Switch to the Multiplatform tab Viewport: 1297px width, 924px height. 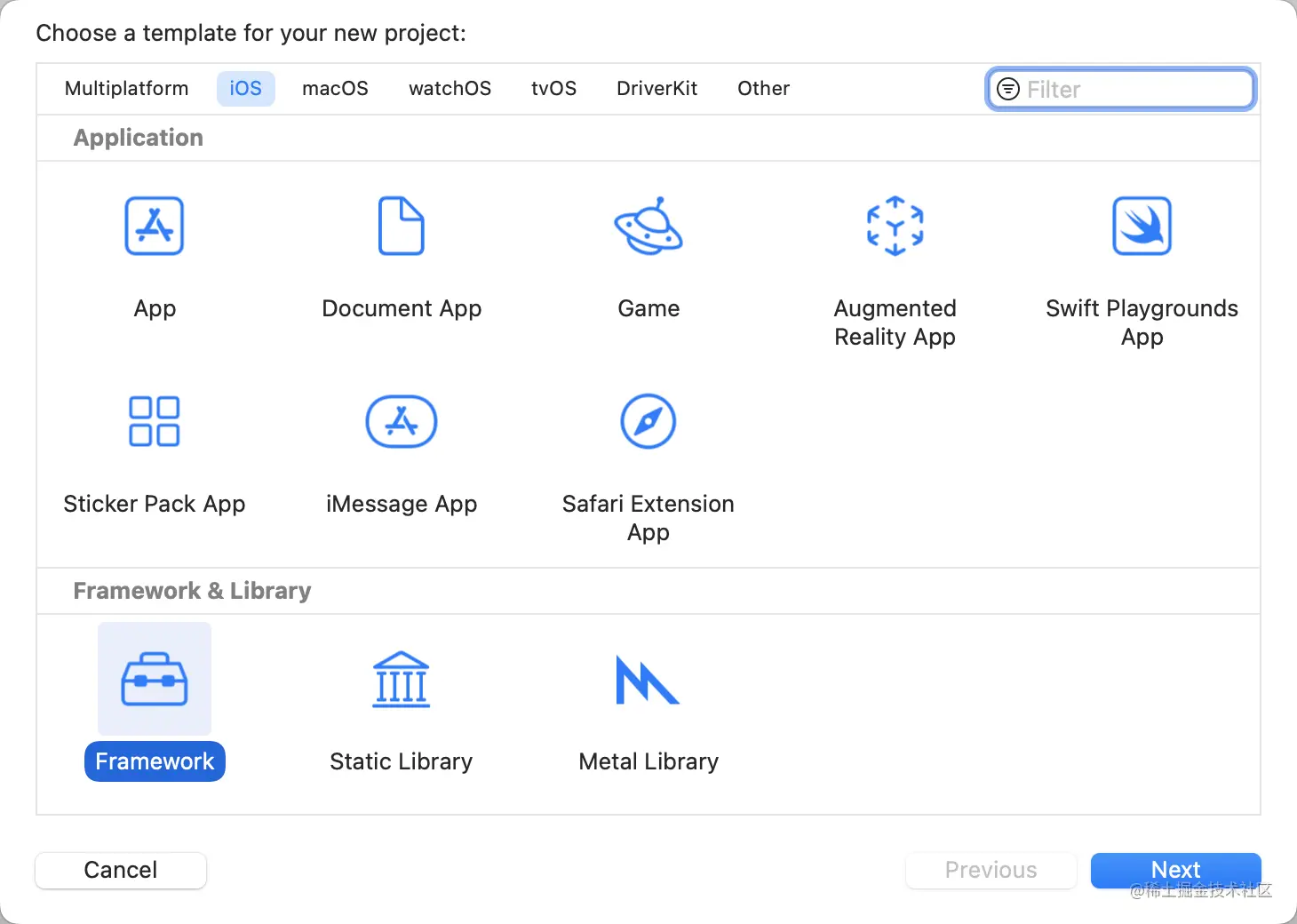click(x=127, y=89)
